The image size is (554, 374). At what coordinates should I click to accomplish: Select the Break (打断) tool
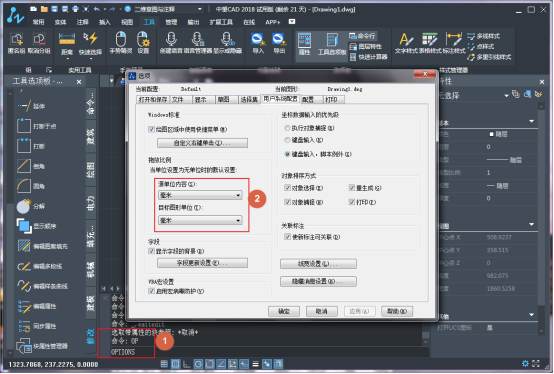[x=31, y=146]
